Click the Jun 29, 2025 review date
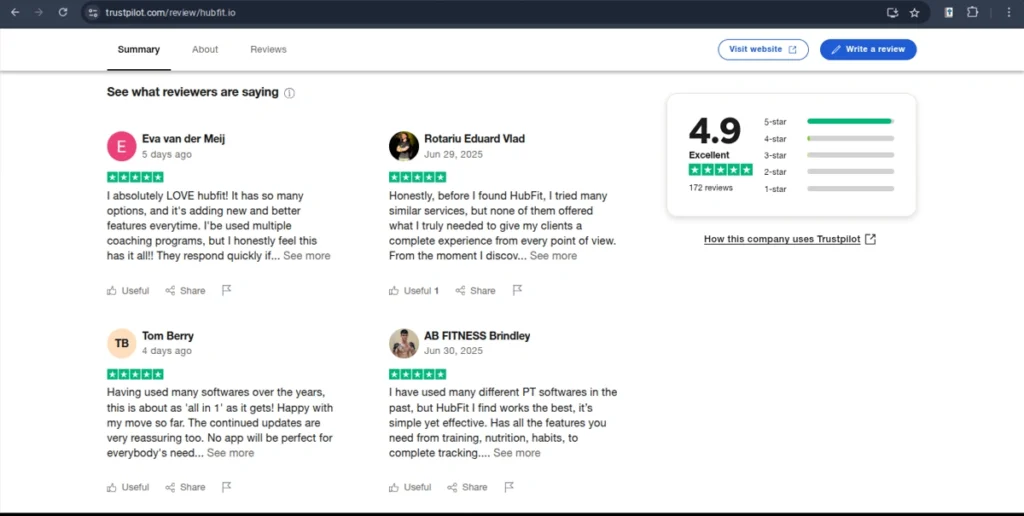1024x516 pixels. (x=453, y=155)
